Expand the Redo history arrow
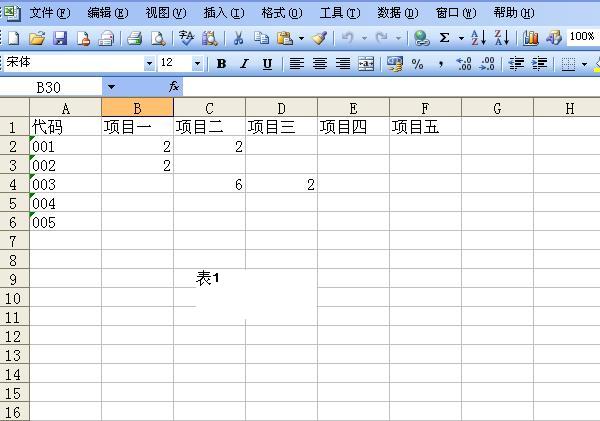600x421 pixels. pyautogui.click(x=398, y=38)
